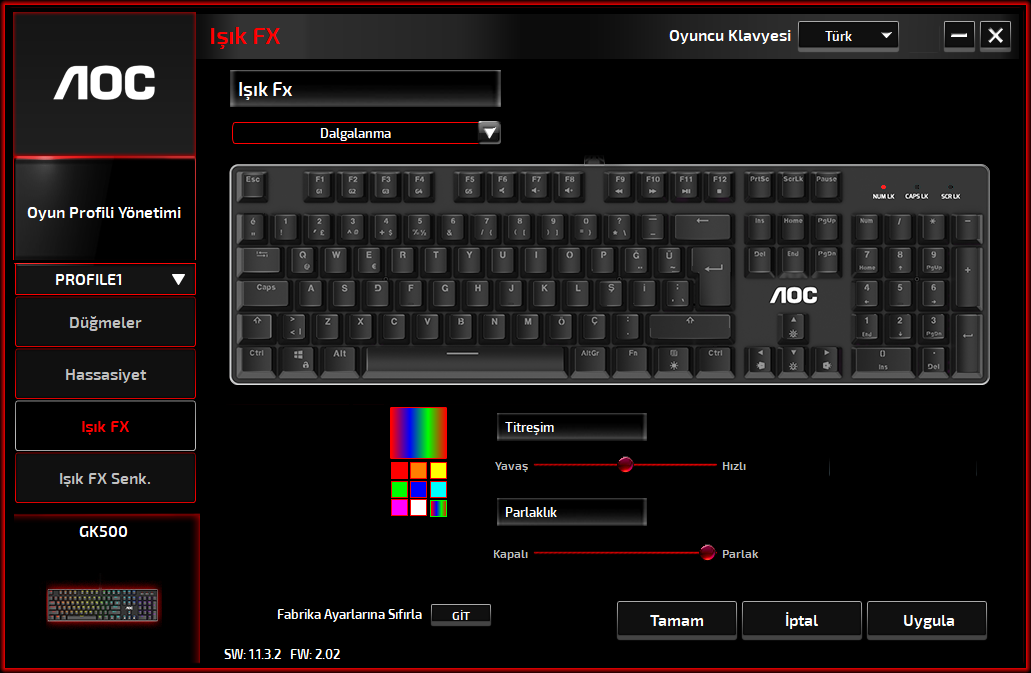Screen dimensions: 1031x673
Task: Select the spacebar on the keyboard image
Action: 463,360
